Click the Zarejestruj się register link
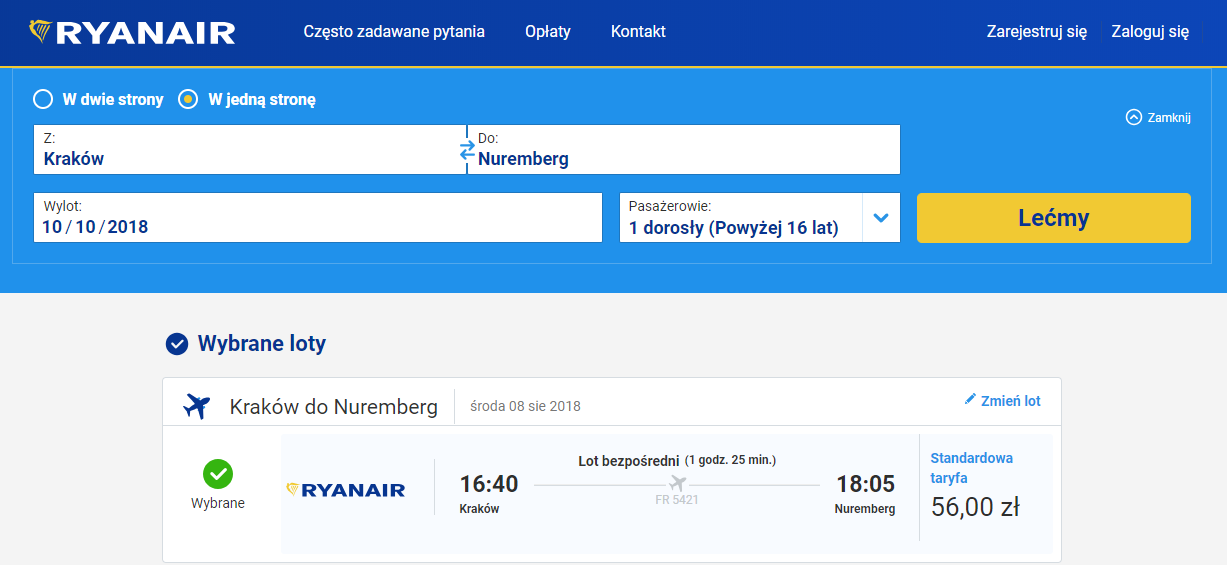 [1036, 32]
